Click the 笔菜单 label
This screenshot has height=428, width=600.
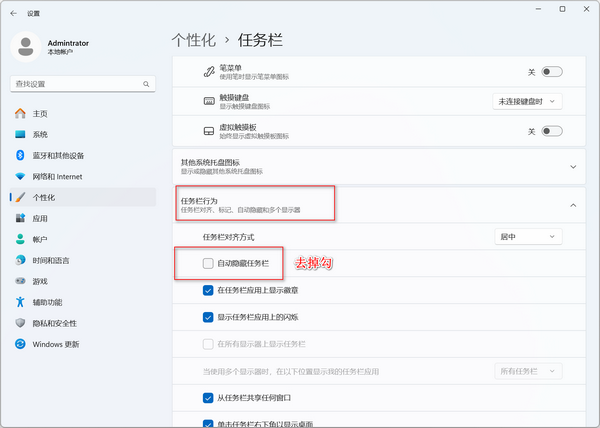click(230, 68)
